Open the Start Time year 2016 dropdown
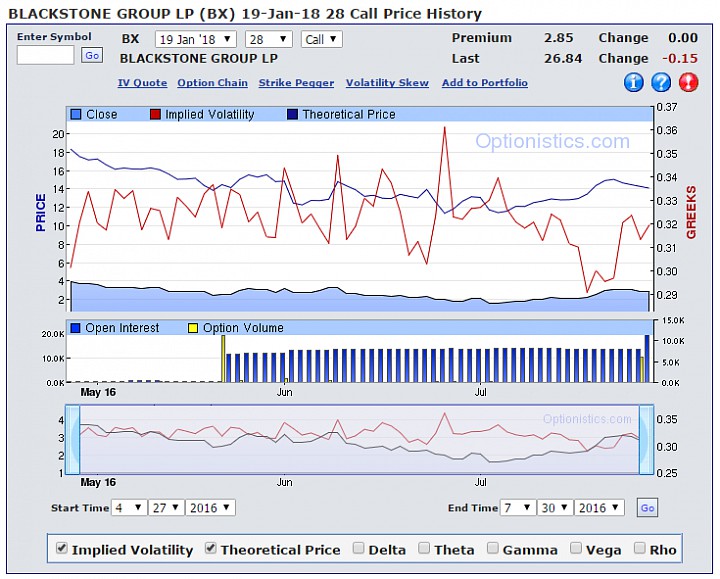The image size is (720, 579). (x=210, y=508)
